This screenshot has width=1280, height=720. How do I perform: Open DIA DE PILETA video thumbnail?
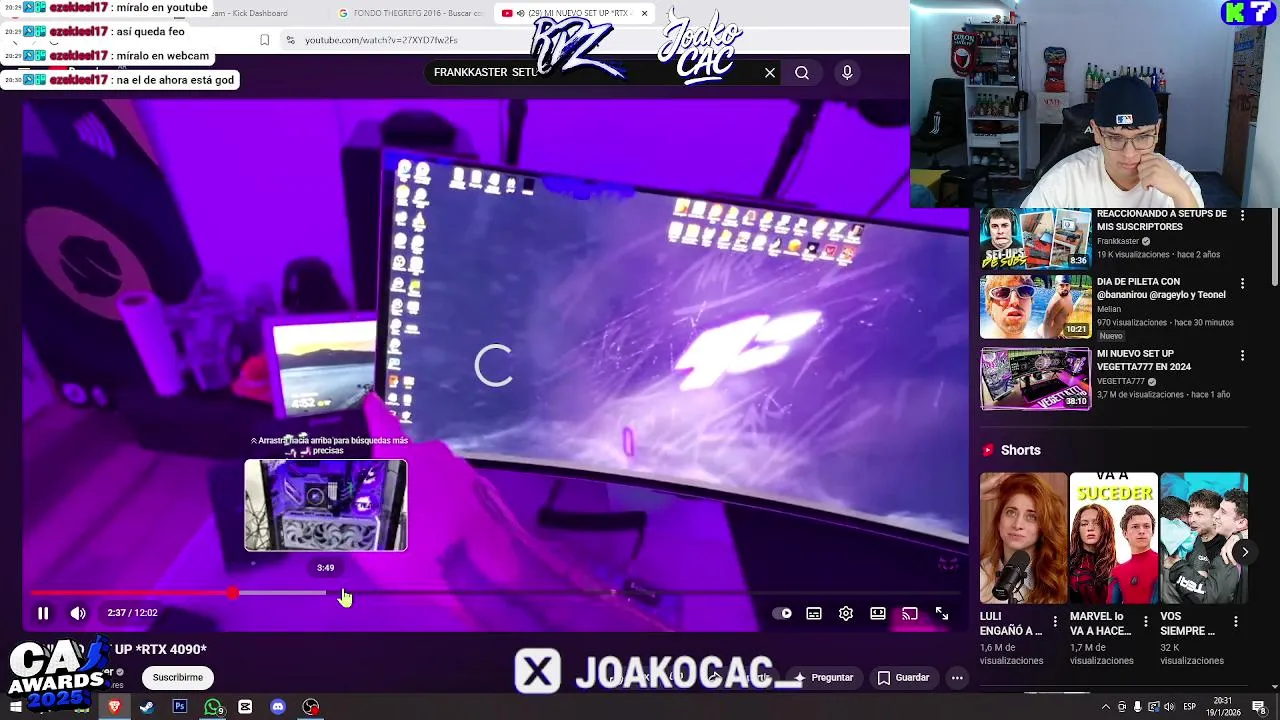1035,307
